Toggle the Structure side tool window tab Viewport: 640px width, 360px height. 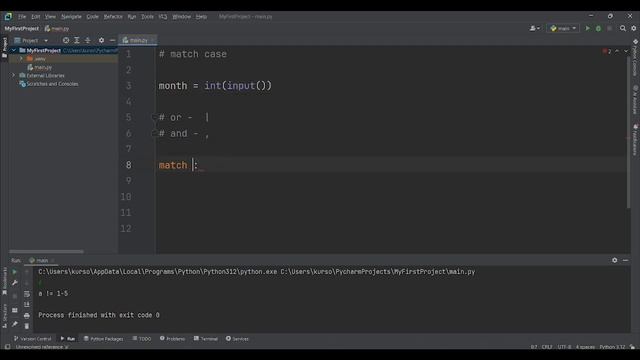4,315
